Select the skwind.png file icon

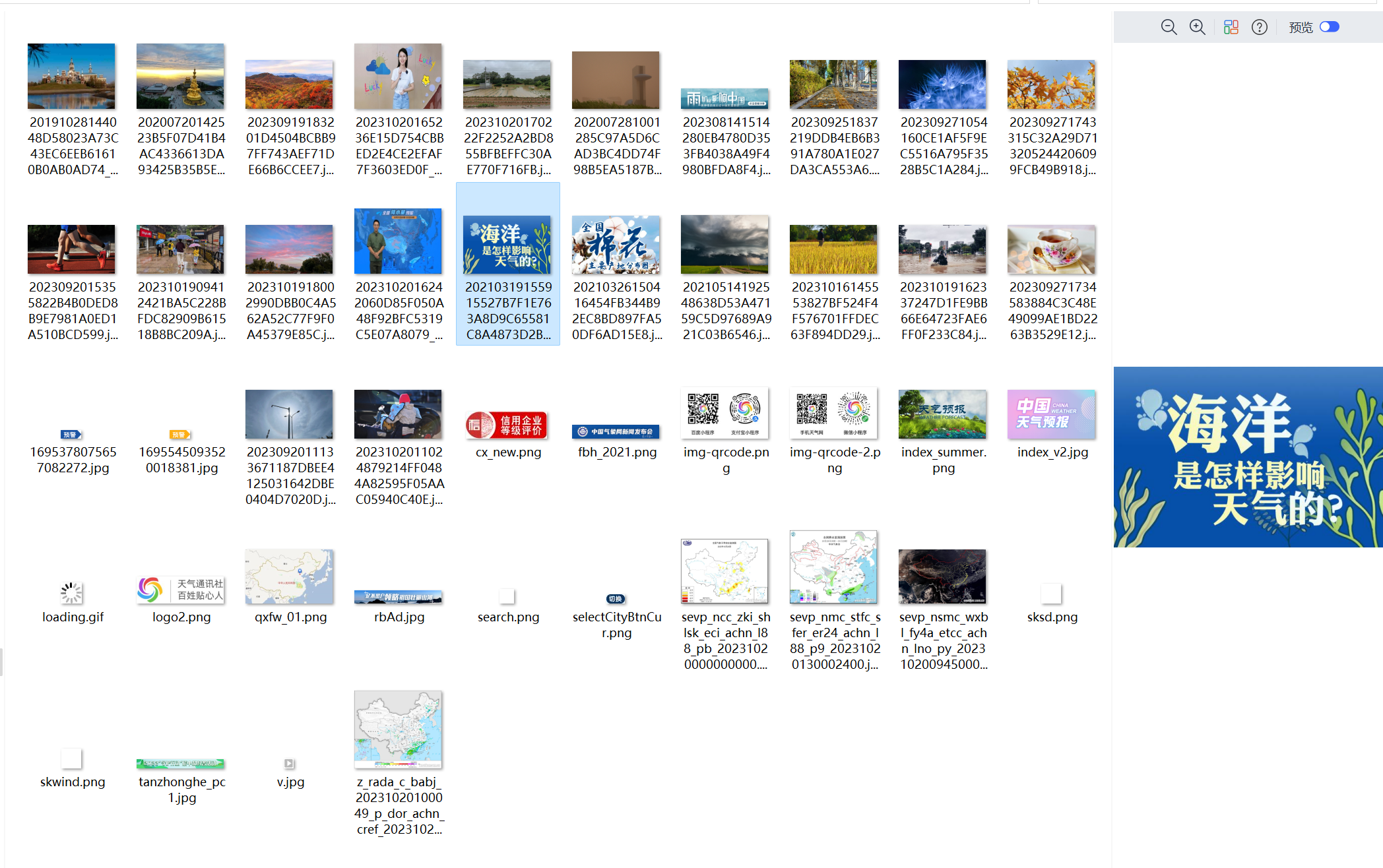click(71, 759)
